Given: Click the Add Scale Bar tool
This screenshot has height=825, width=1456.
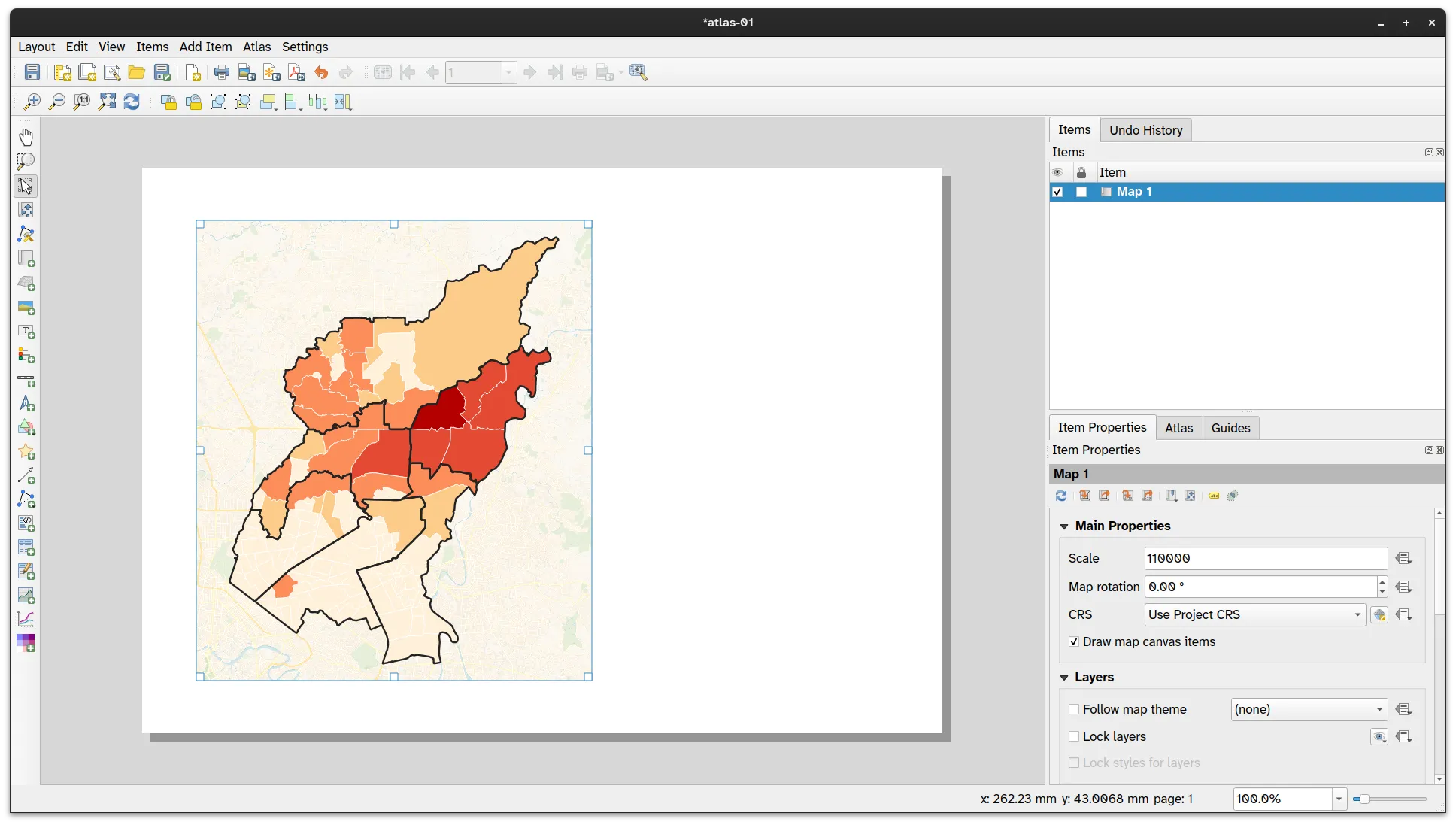Looking at the screenshot, I should [x=26, y=381].
